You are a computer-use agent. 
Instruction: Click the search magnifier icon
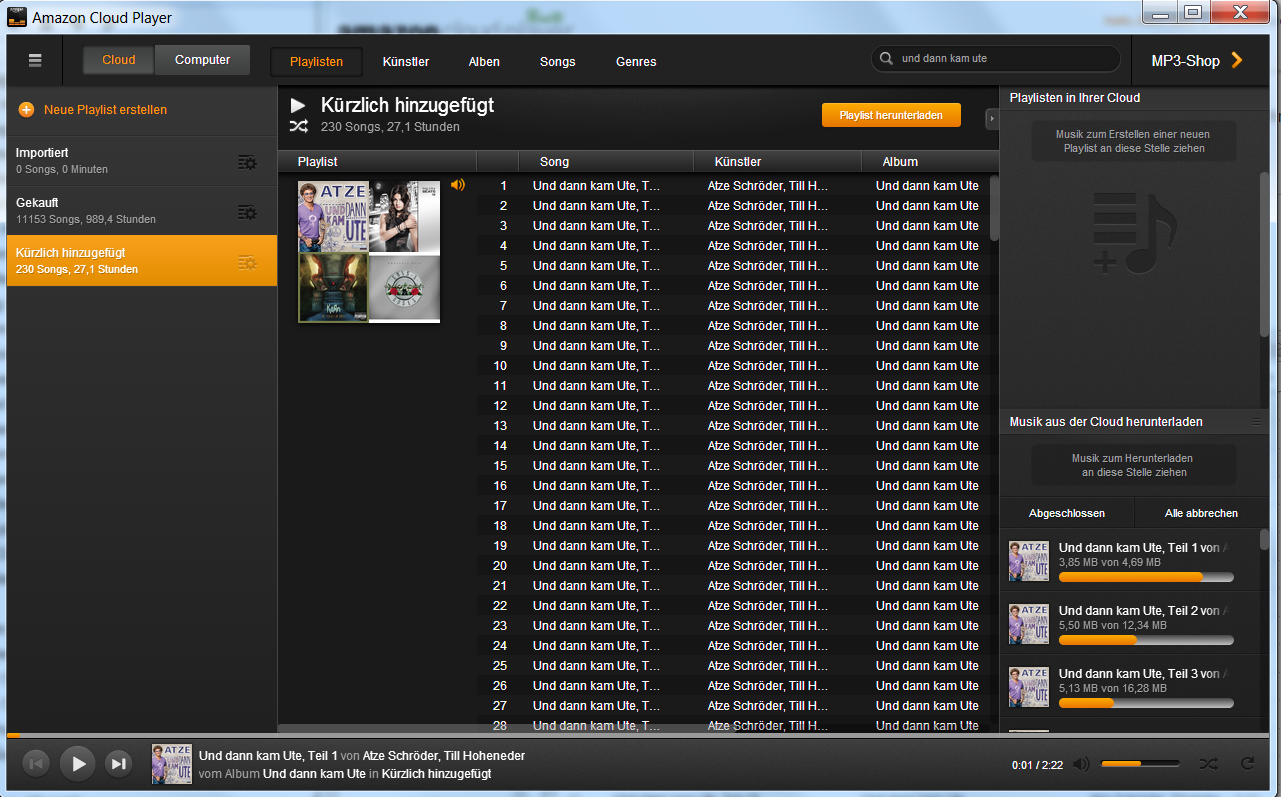[x=886, y=59]
